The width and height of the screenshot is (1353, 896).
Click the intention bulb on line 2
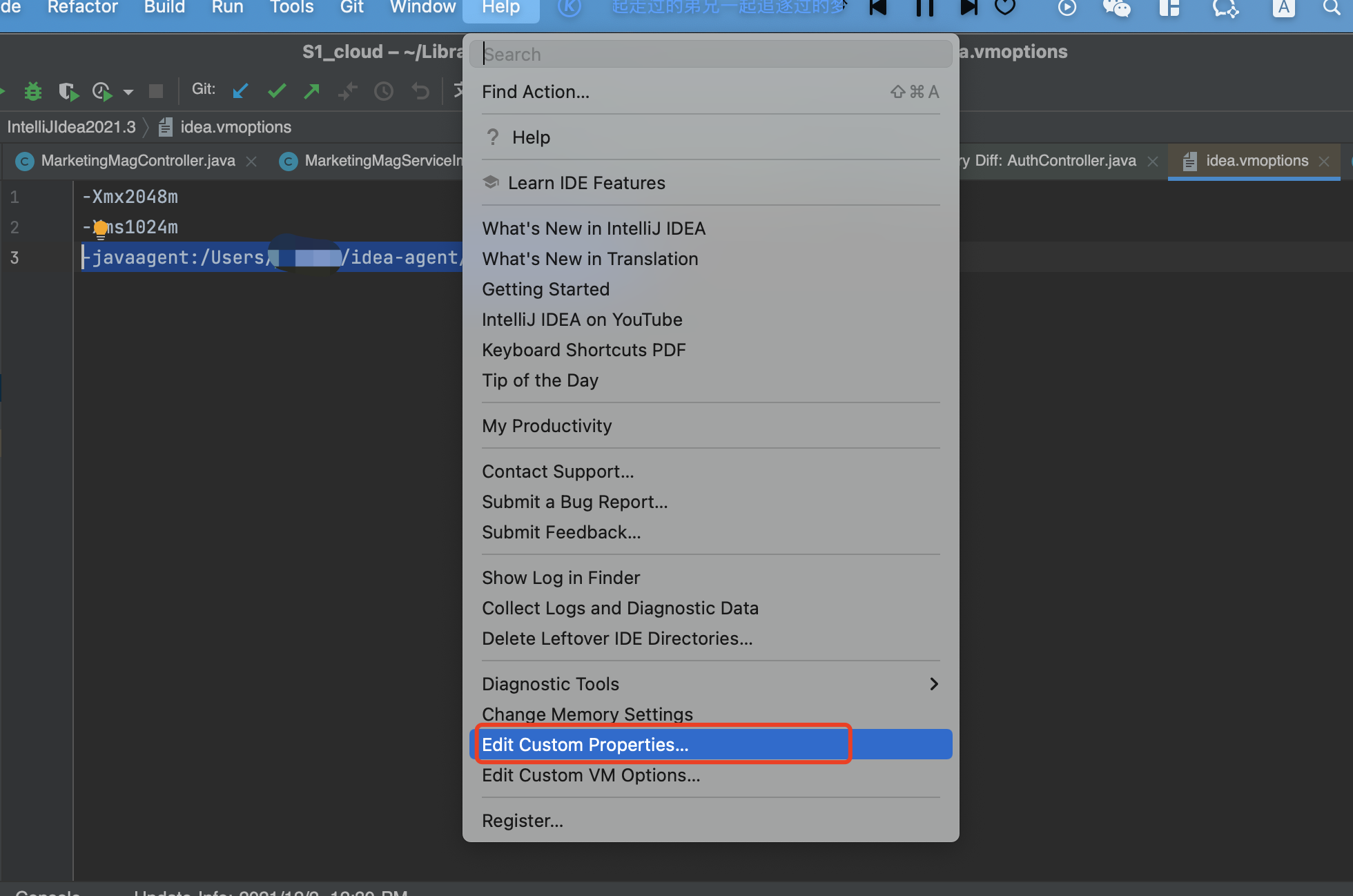point(100,226)
